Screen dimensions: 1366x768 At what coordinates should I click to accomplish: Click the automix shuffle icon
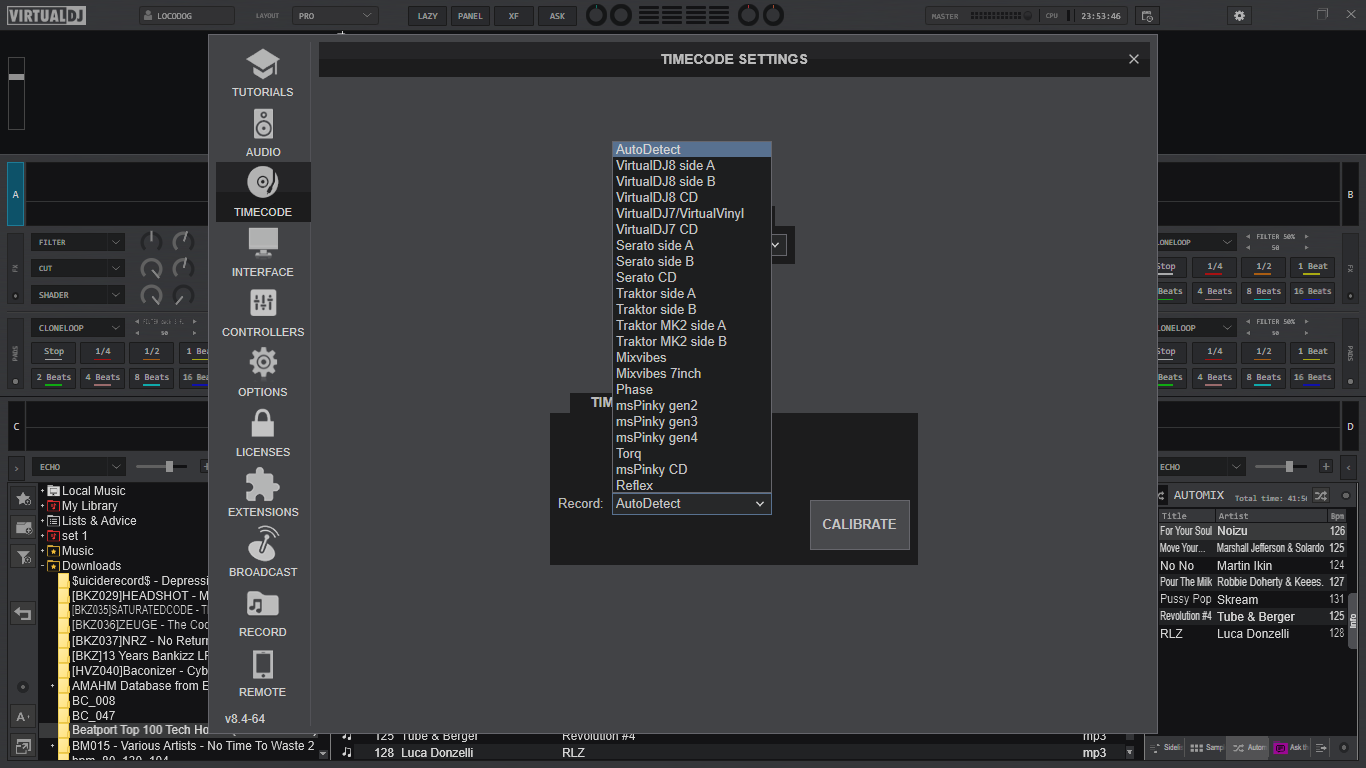coord(1321,495)
